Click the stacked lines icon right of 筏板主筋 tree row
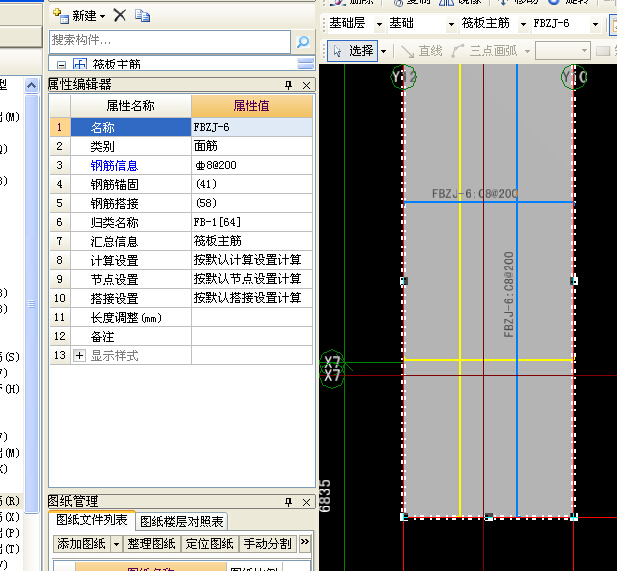The width and height of the screenshot is (617, 571). (x=306, y=63)
